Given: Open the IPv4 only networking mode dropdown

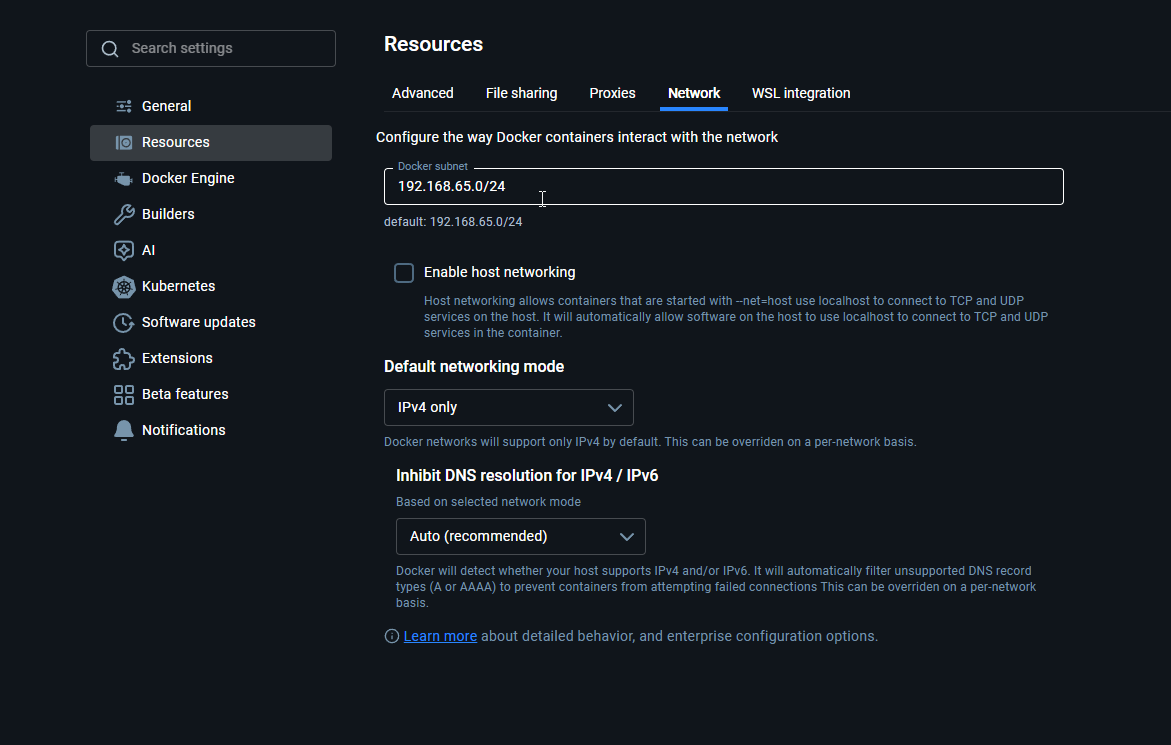Looking at the screenshot, I should [508, 407].
